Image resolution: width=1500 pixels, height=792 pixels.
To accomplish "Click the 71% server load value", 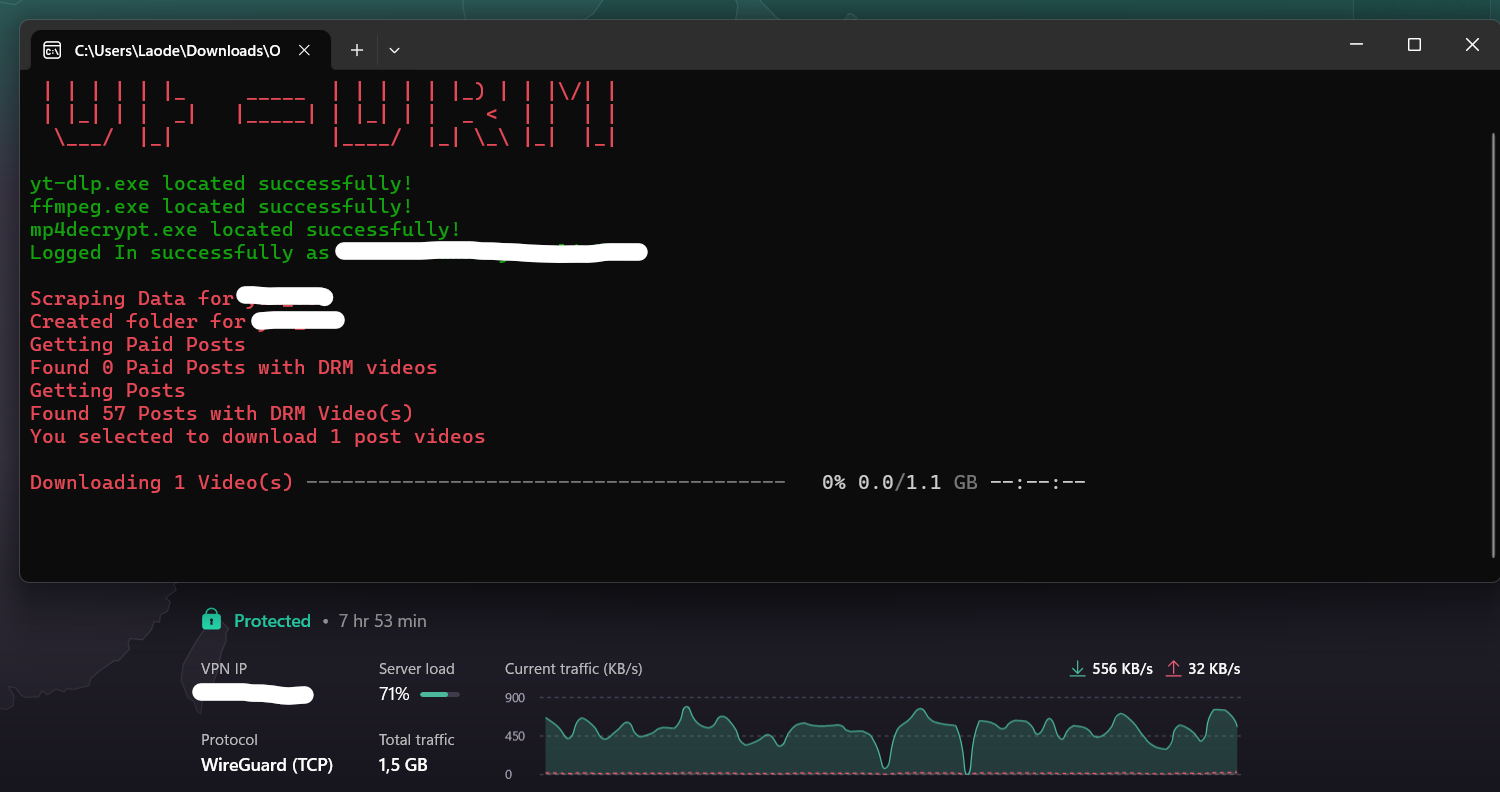I will click(394, 694).
